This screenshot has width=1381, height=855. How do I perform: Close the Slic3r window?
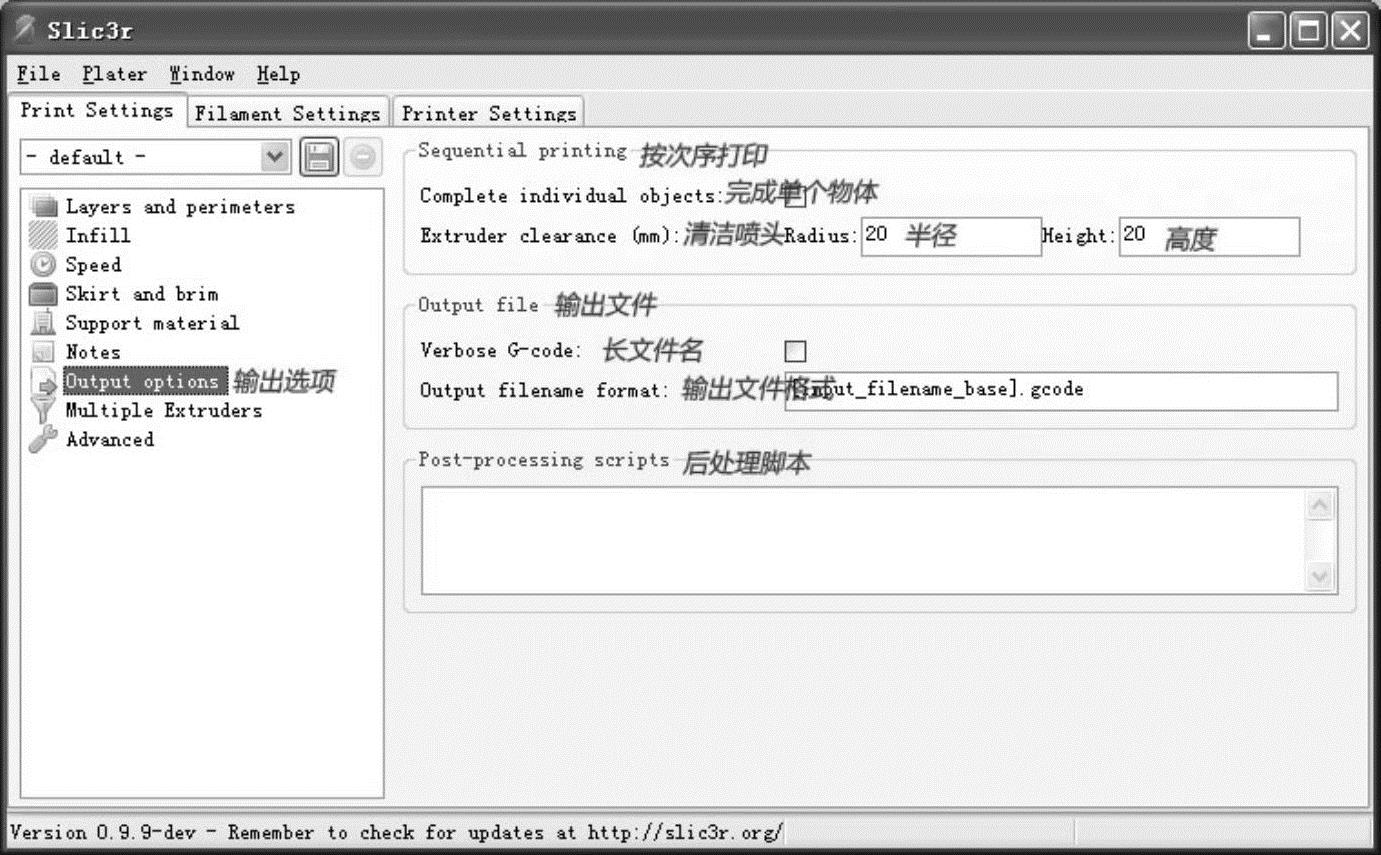[1349, 32]
